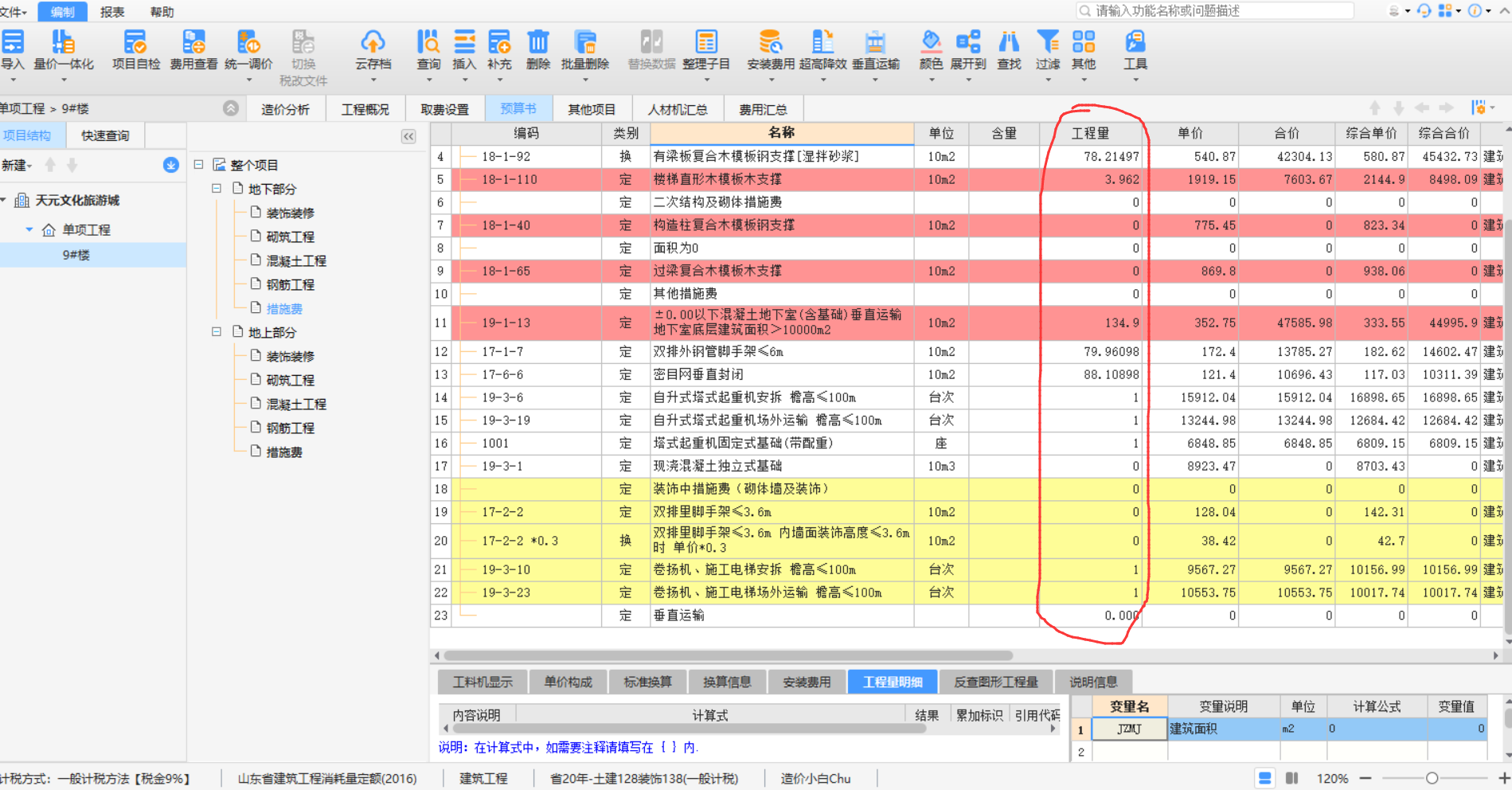The image size is (1512, 790).
Task: Click zoom out minus button
Action: pos(1365,778)
